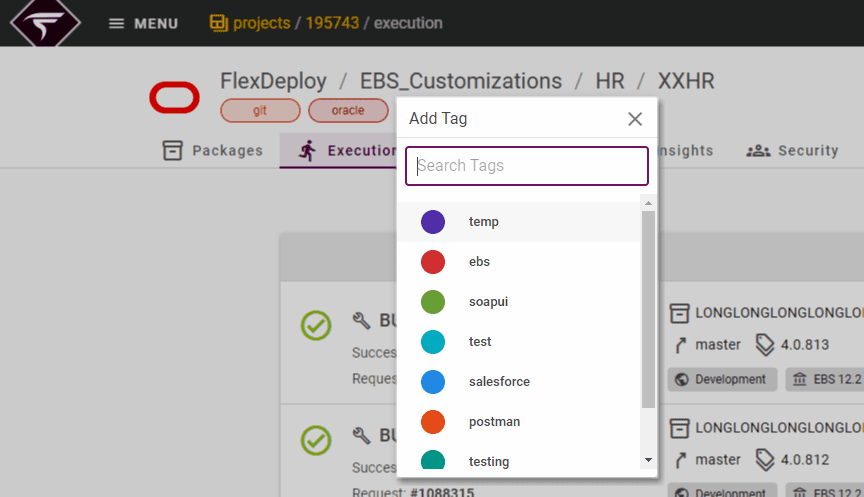Click EBS_Customizations in the project path
Screen dimensions: 864x497
click(x=461, y=82)
